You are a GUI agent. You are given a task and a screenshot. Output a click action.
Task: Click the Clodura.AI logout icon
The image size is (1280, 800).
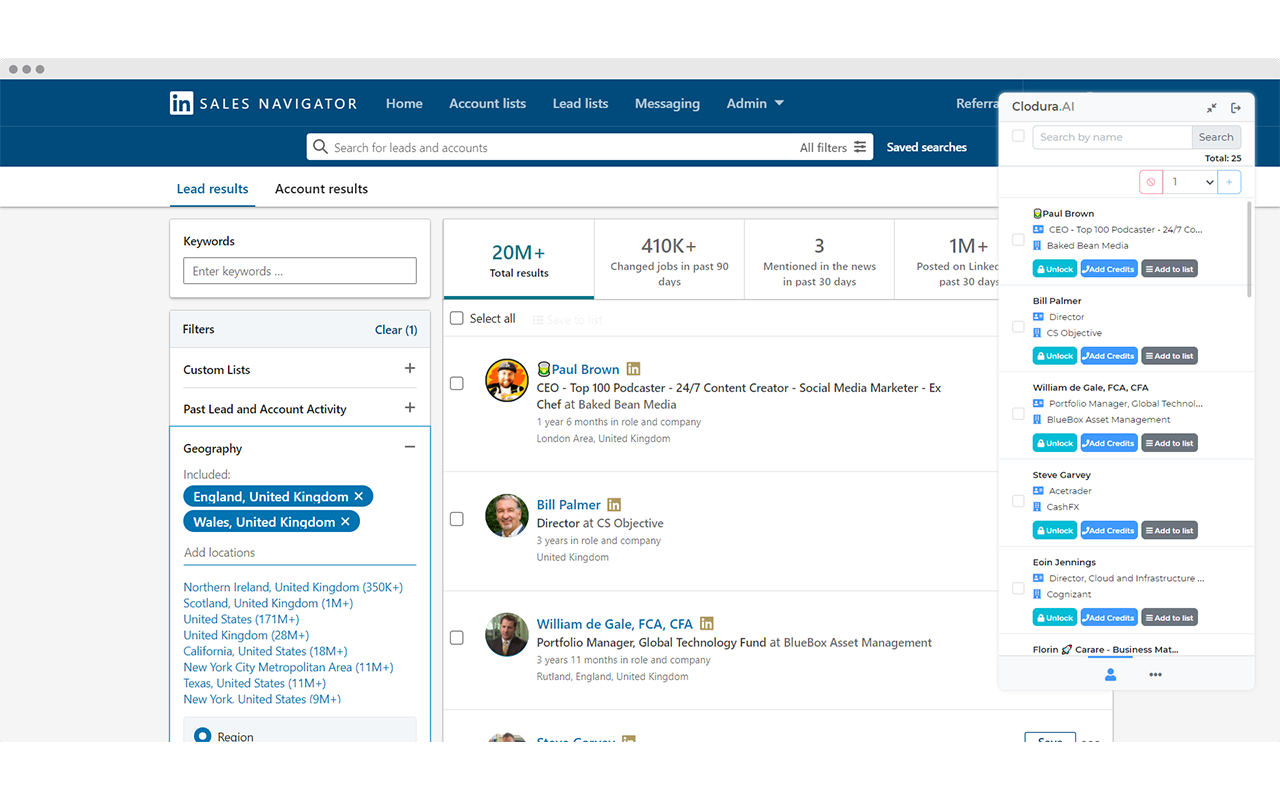click(x=1236, y=107)
